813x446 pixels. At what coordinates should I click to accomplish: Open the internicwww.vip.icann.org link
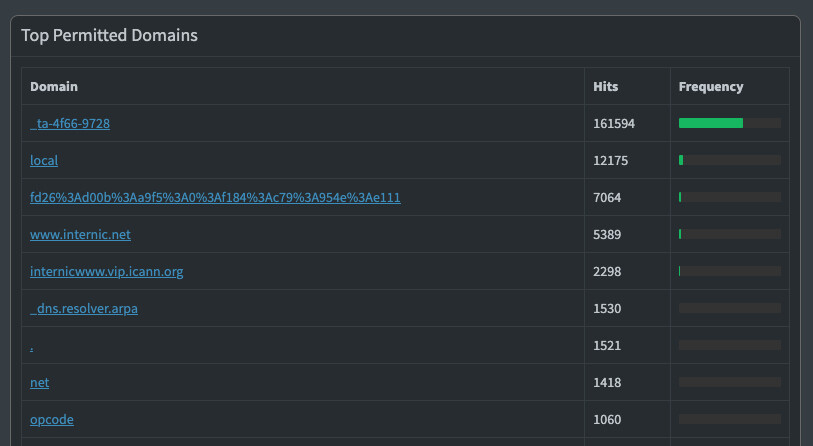(106, 271)
